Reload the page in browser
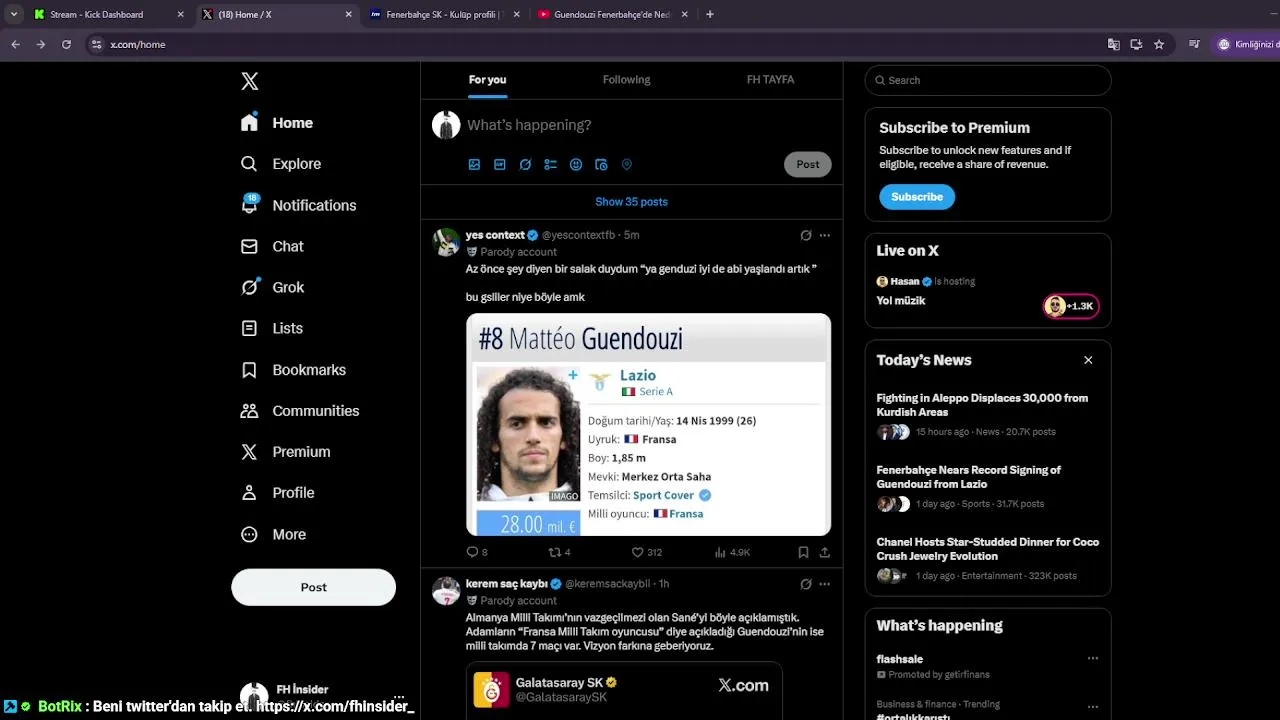The height and width of the screenshot is (720, 1280). pos(66,44)
